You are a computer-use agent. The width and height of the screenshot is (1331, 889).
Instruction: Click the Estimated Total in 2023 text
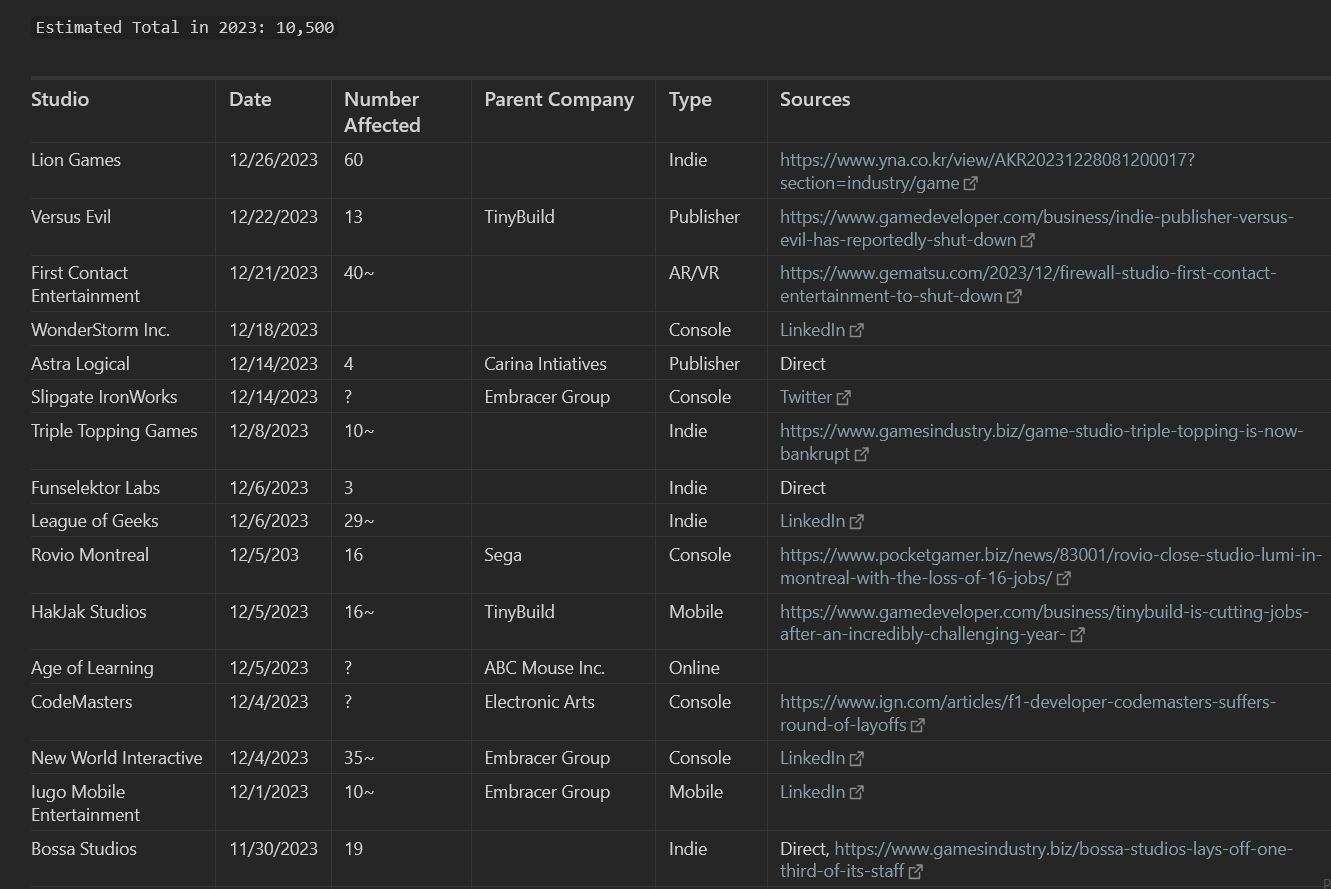click(185, 27)
